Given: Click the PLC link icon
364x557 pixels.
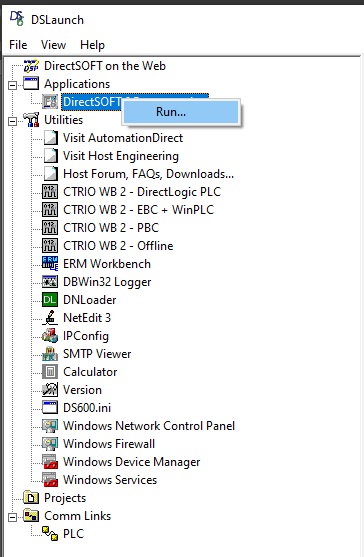Looking at the screenshot, I should [50, 534].
